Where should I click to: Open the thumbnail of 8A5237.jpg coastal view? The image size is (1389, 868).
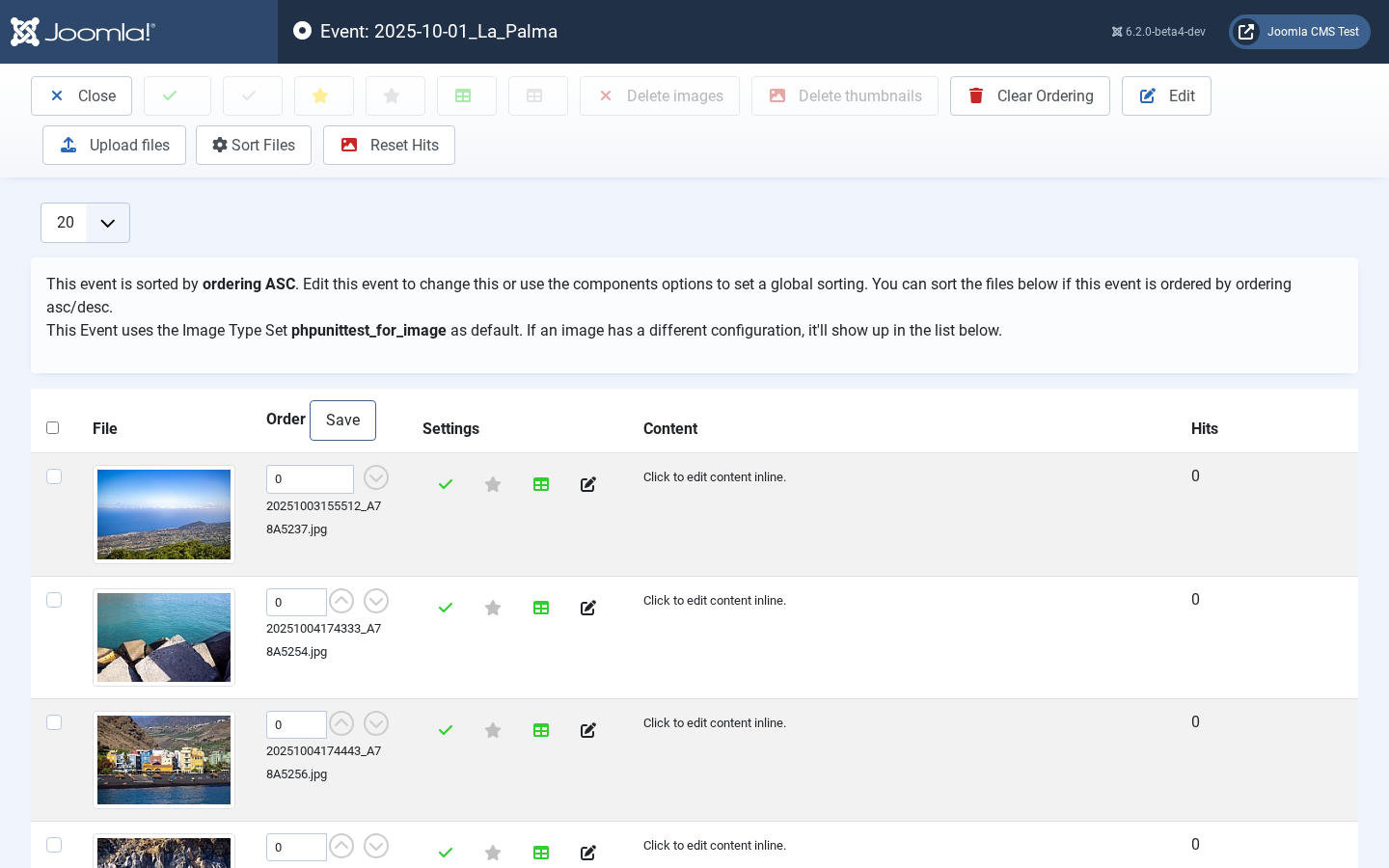click(x=164, y=515)
